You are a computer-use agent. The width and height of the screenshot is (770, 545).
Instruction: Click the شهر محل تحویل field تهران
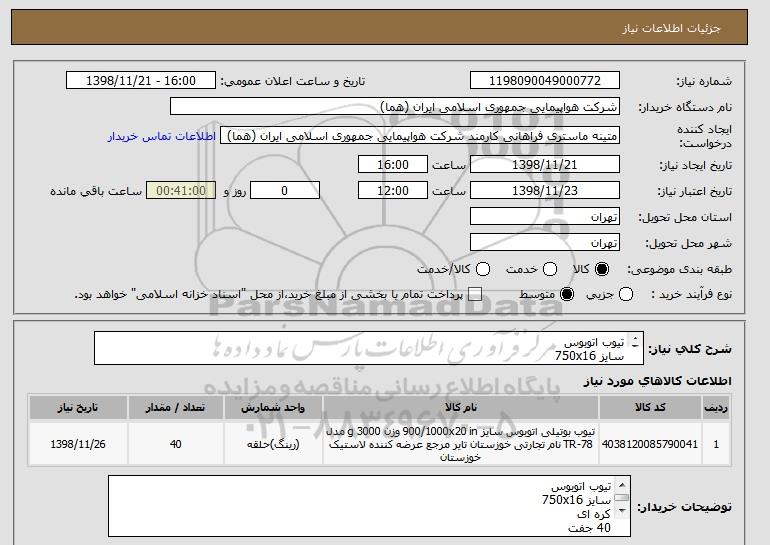pyautogui.click(x=545, y=243)
